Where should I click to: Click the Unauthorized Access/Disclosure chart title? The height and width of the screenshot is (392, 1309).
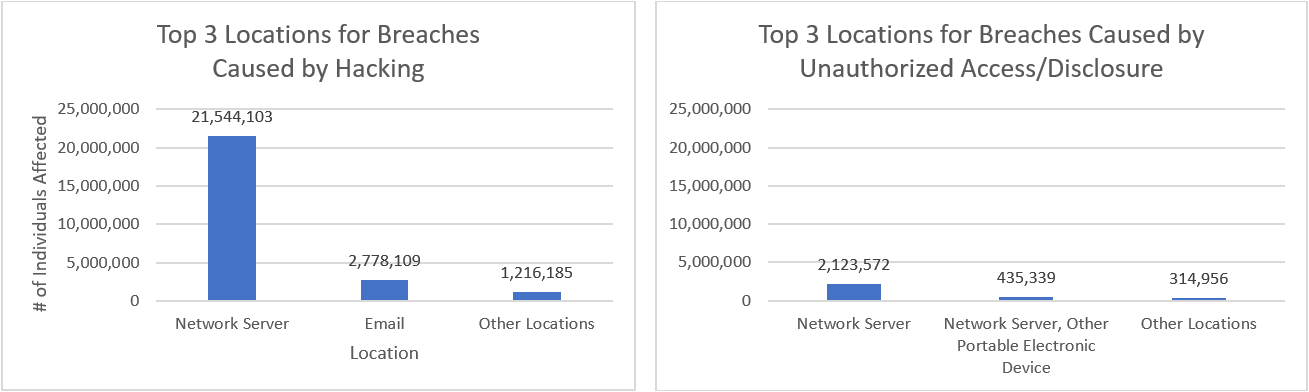982,52
